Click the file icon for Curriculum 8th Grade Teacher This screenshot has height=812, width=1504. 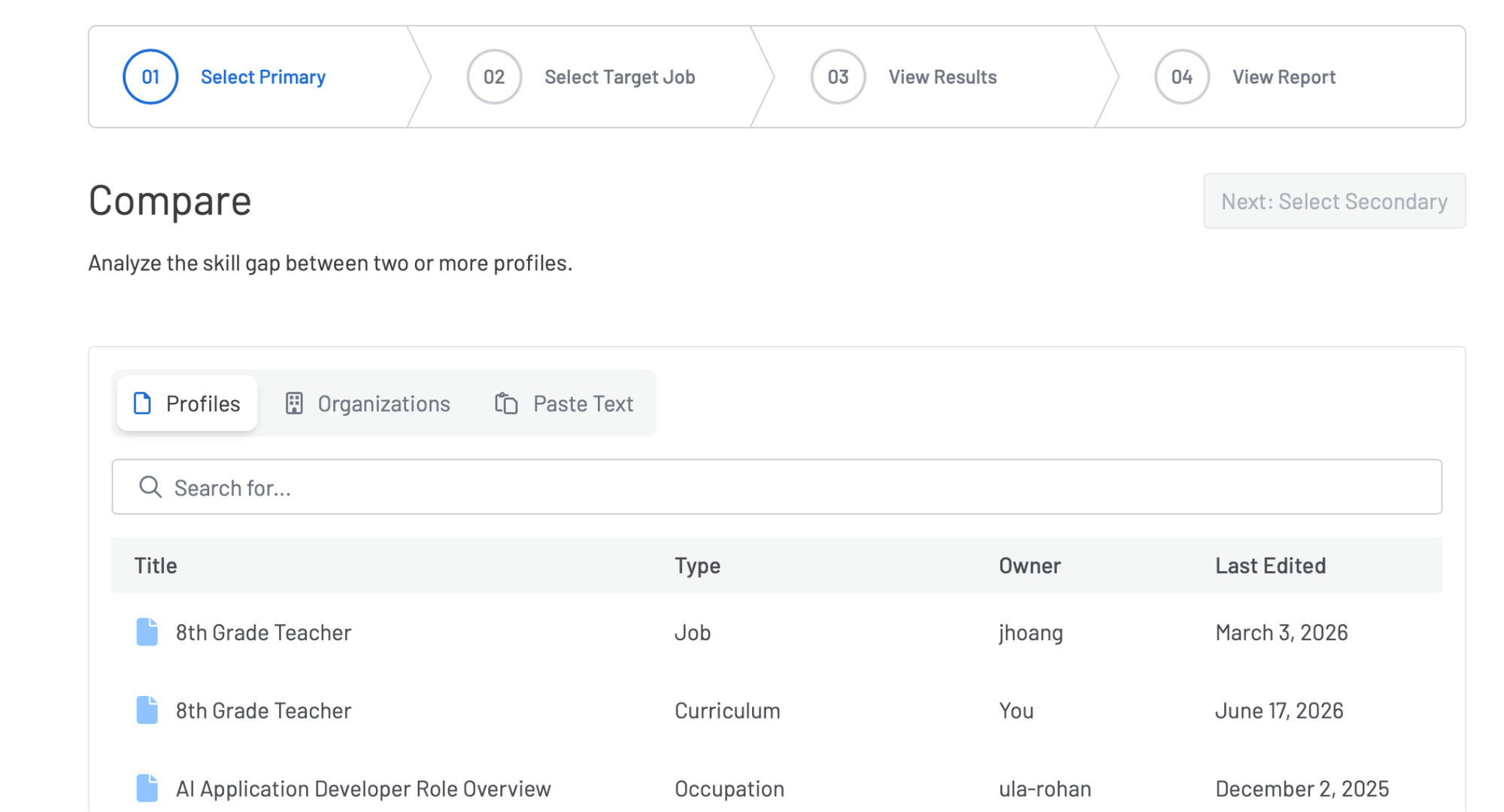147,710
